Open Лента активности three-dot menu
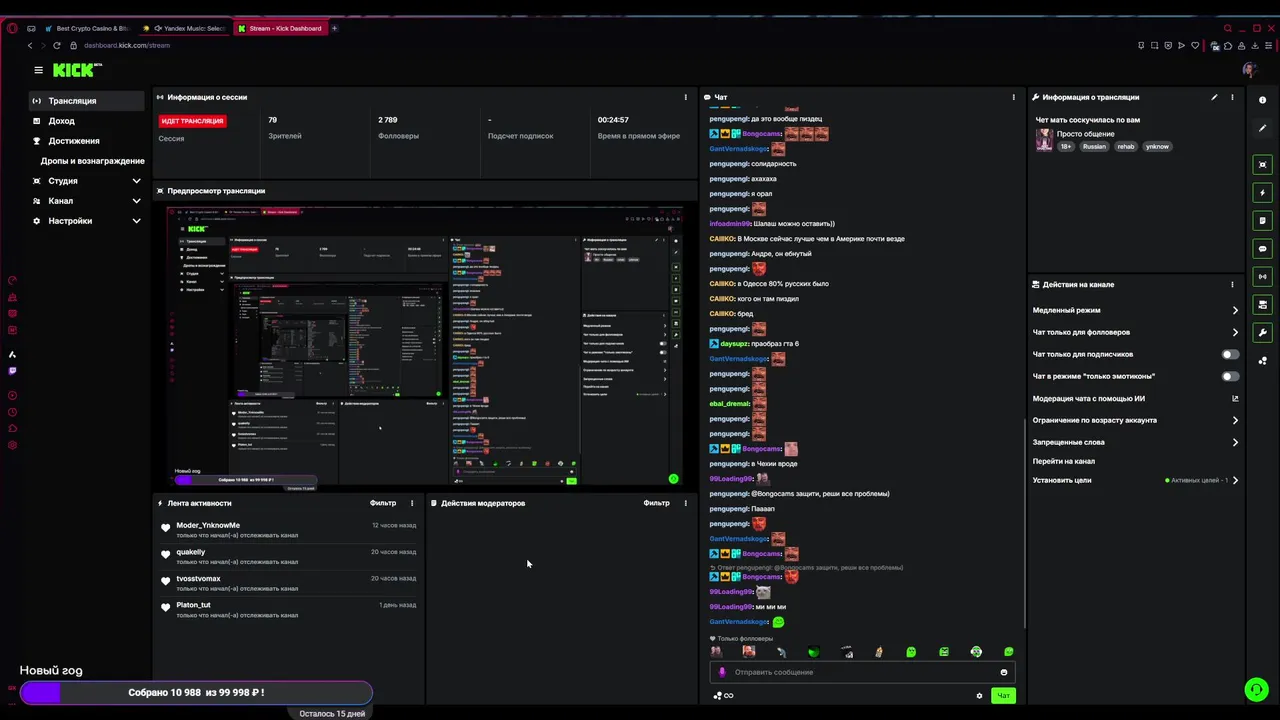The height and width of the screenshot is (720, 1280). (x=412, y=503)
